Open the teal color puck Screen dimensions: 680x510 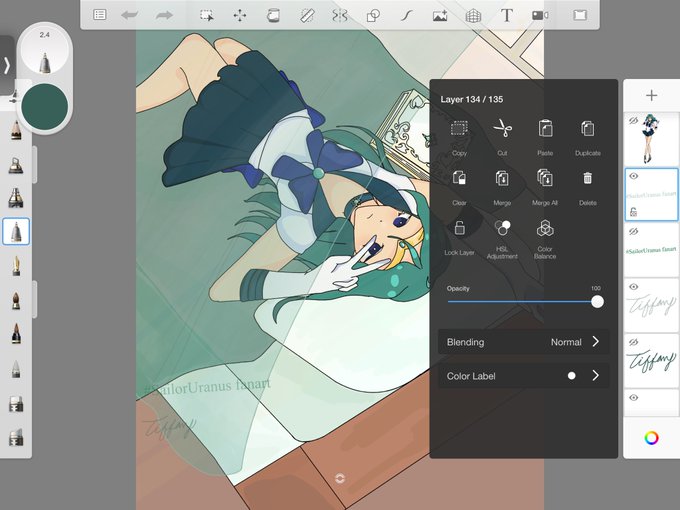click(45, 107)
